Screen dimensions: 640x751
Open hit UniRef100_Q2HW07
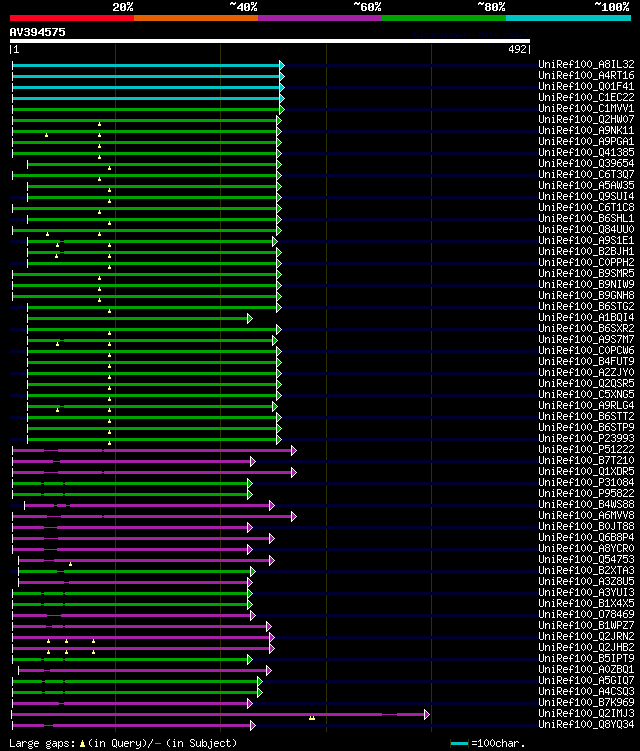coord(586,119)
